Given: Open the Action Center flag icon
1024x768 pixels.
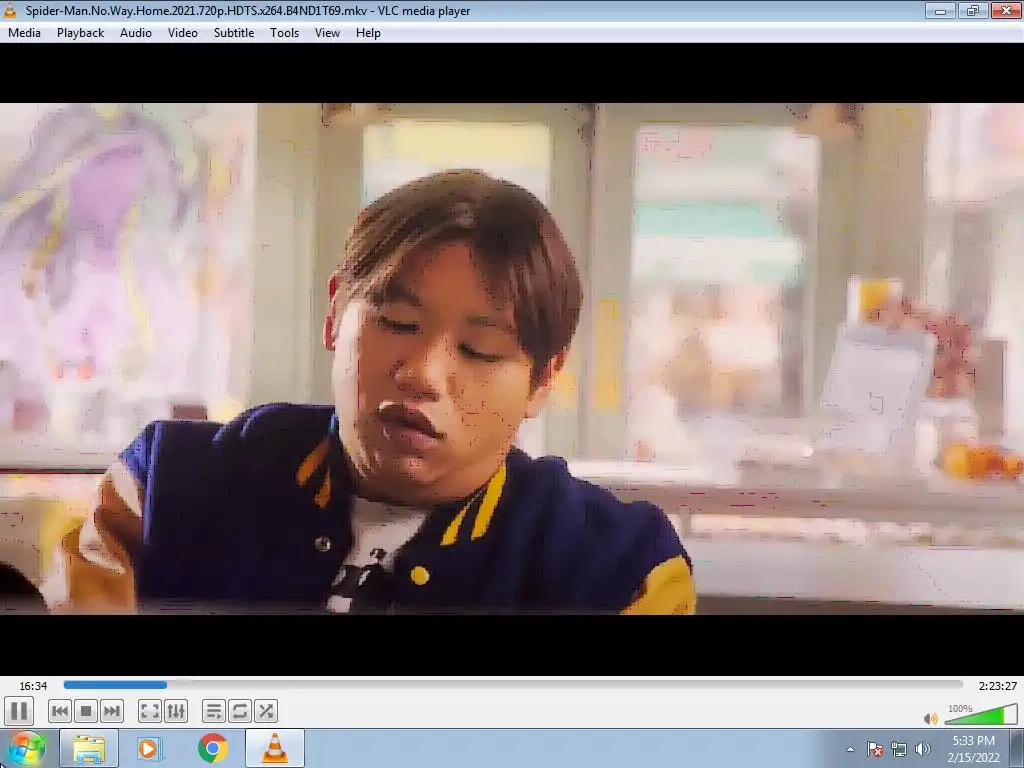Looking at the screenshot, I should [x=875, y=749].
